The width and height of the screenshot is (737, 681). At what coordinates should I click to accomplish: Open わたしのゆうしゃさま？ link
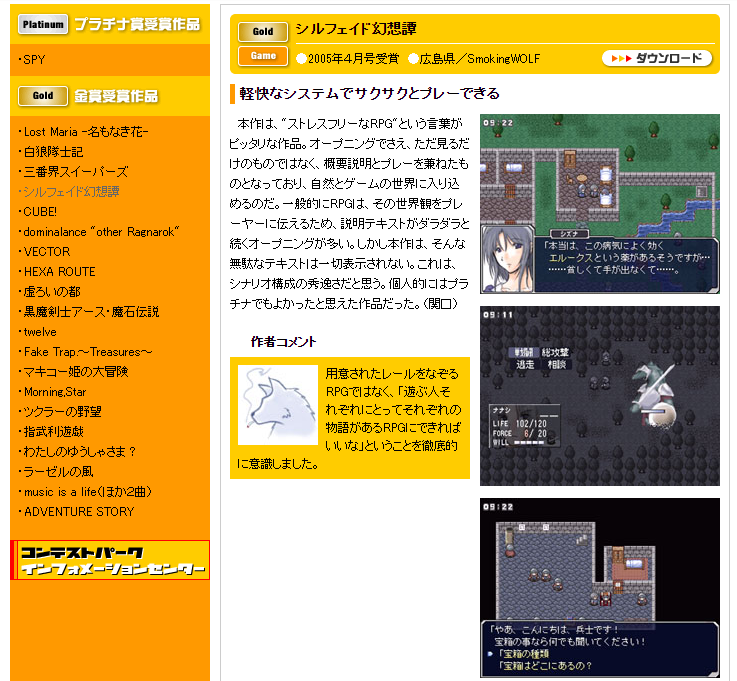tap(80, 452)
